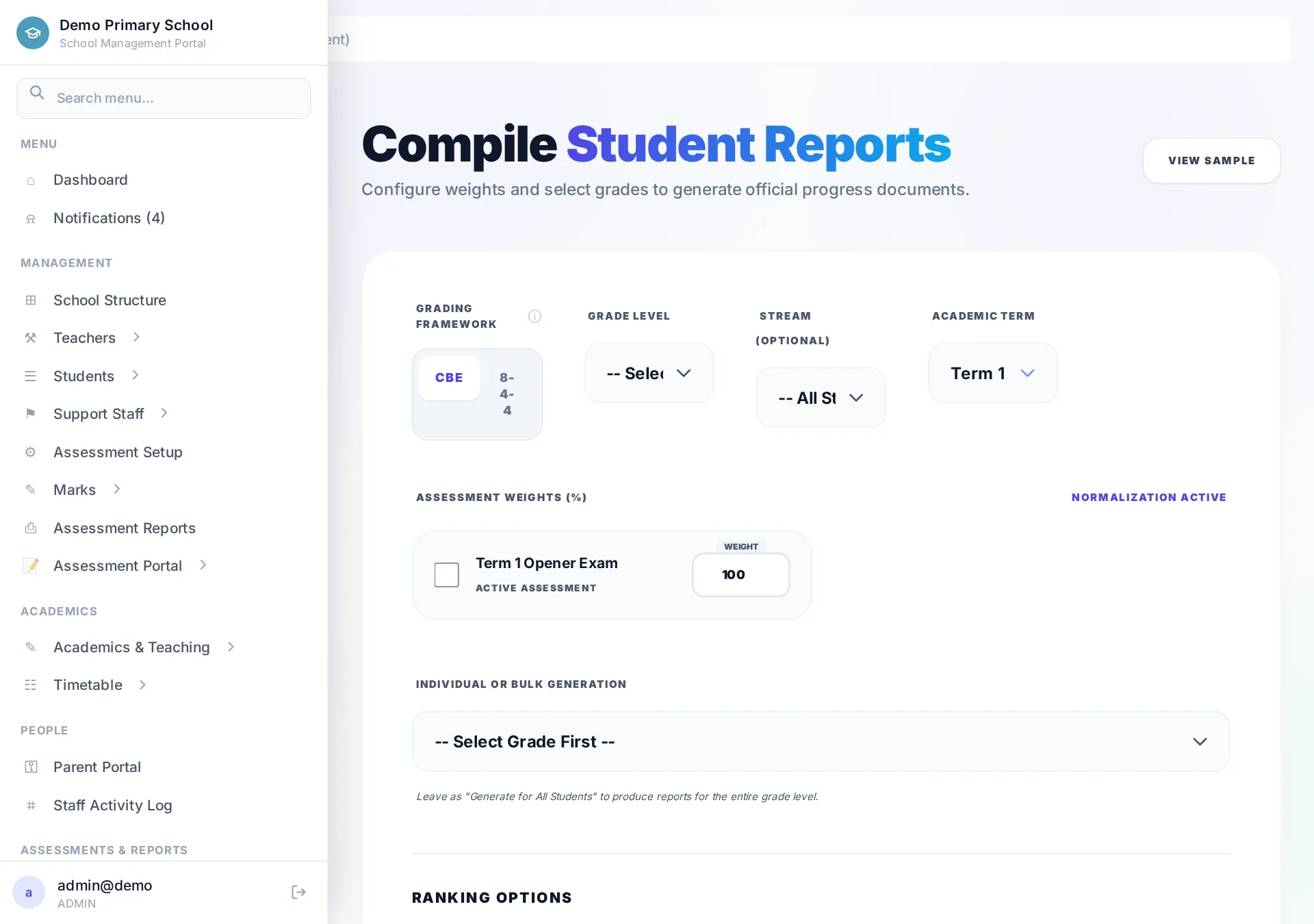Click the Grading Framework info icon
Image resolution: width=1314 pixels, height=924 pixels.
tap(534, 316)
